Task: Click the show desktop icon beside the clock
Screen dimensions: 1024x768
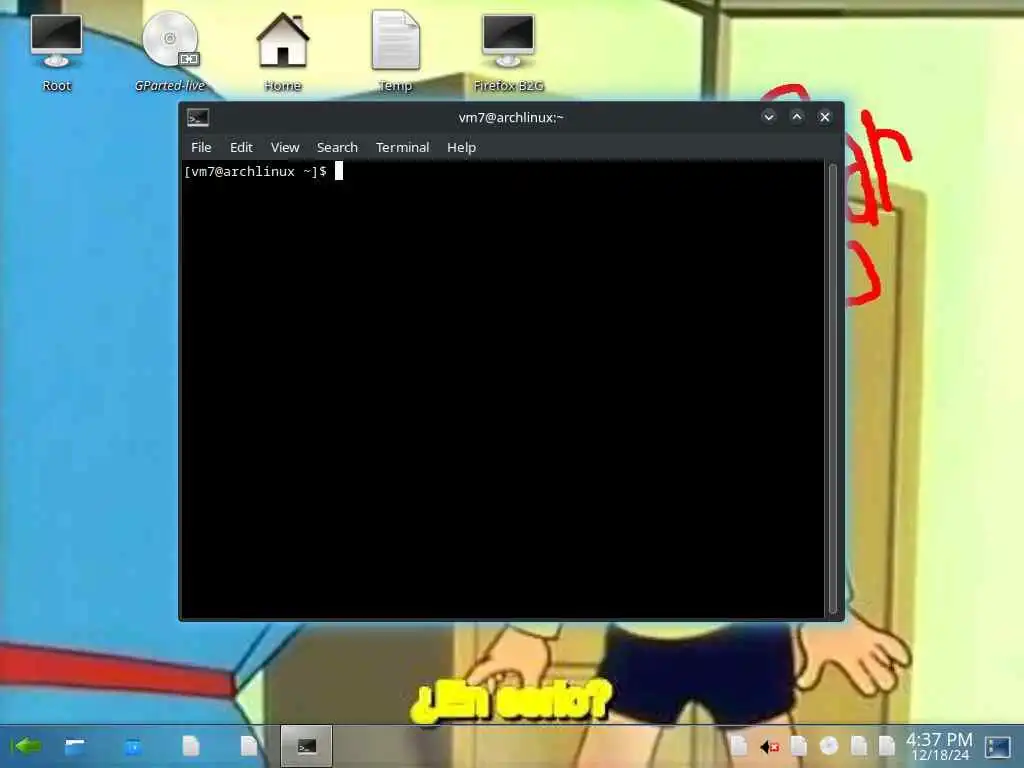Action: click(x=998, y=746)
